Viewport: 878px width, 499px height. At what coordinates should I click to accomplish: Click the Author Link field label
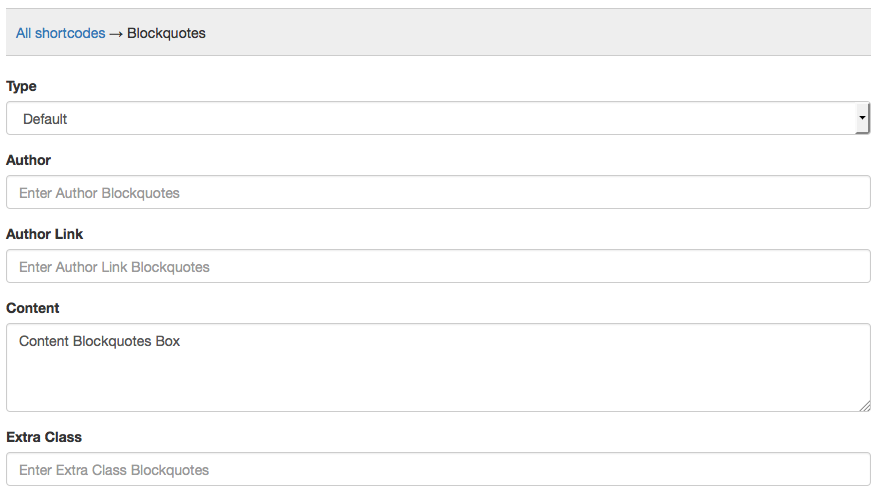pos(45,234)
